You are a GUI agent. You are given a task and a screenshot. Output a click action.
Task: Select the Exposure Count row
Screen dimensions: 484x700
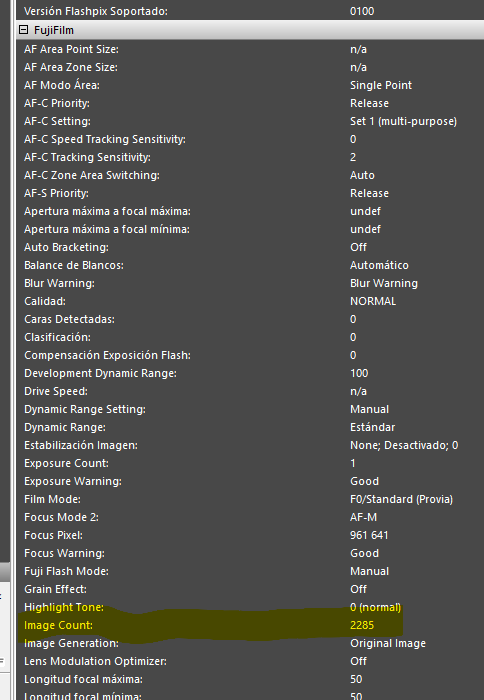[x=250, y=463]
